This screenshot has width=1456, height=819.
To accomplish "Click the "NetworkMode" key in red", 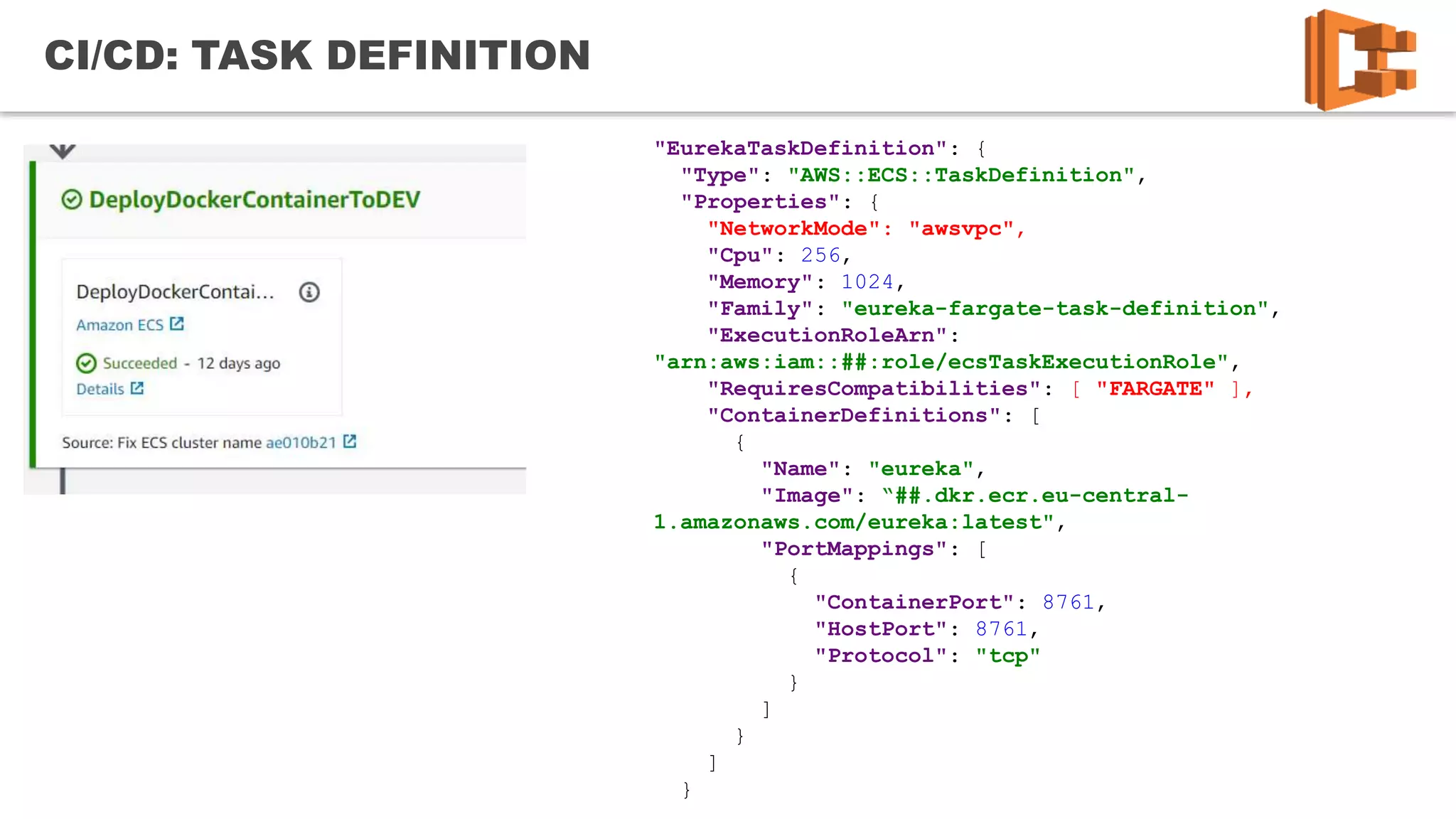I will pyautogui.click(x=793, y=229).
